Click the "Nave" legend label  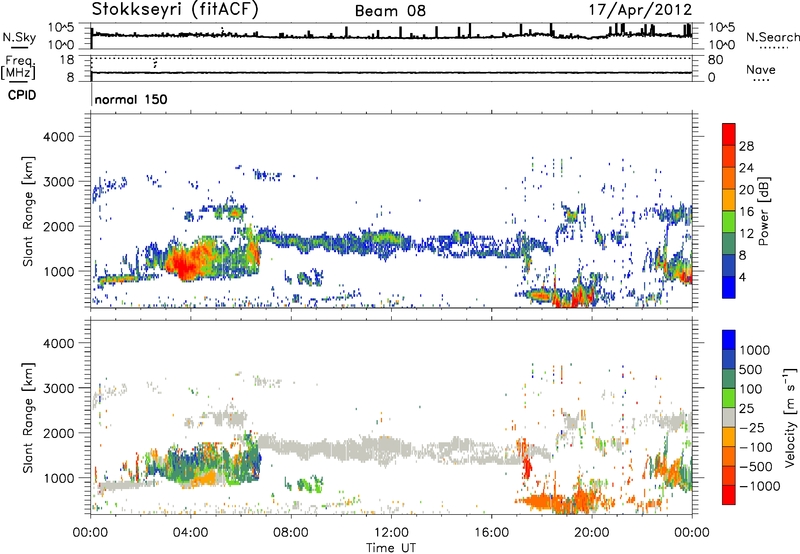[x=761, y=70]
